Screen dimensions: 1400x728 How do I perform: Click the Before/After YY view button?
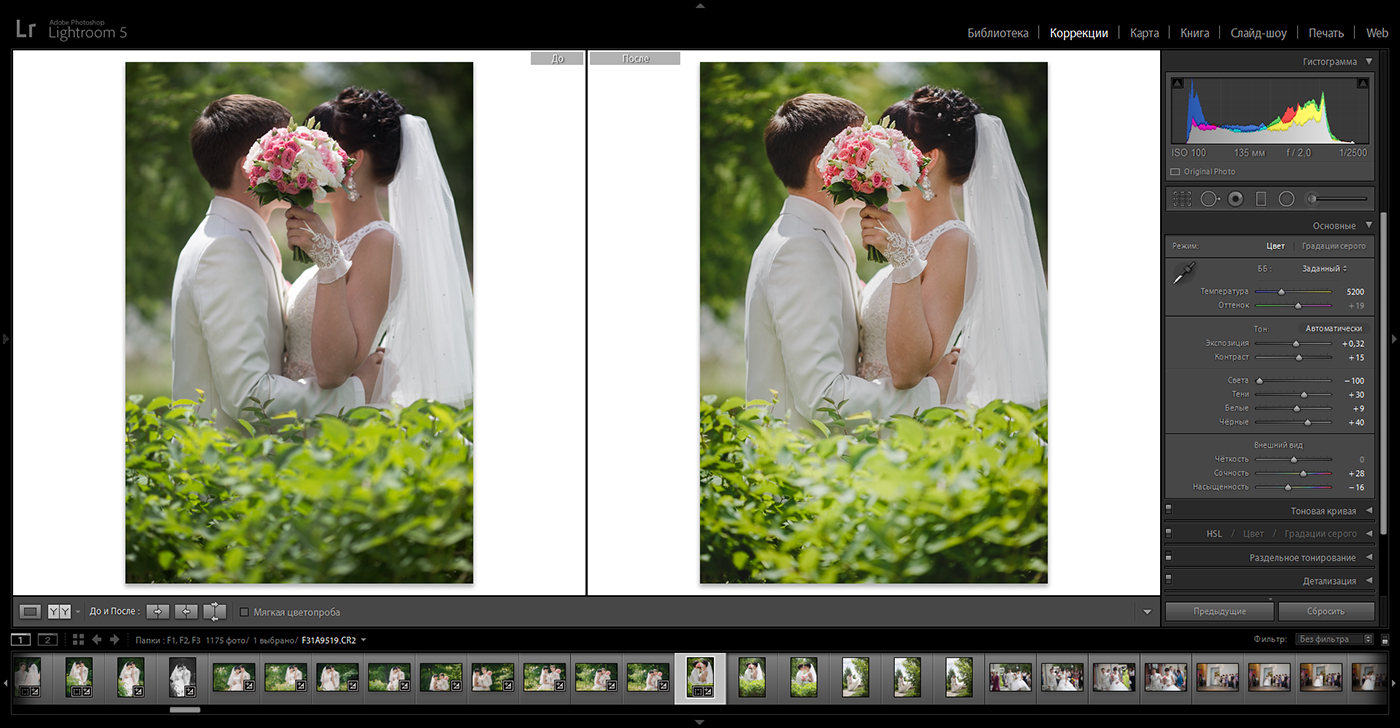[x=59, y=612]
